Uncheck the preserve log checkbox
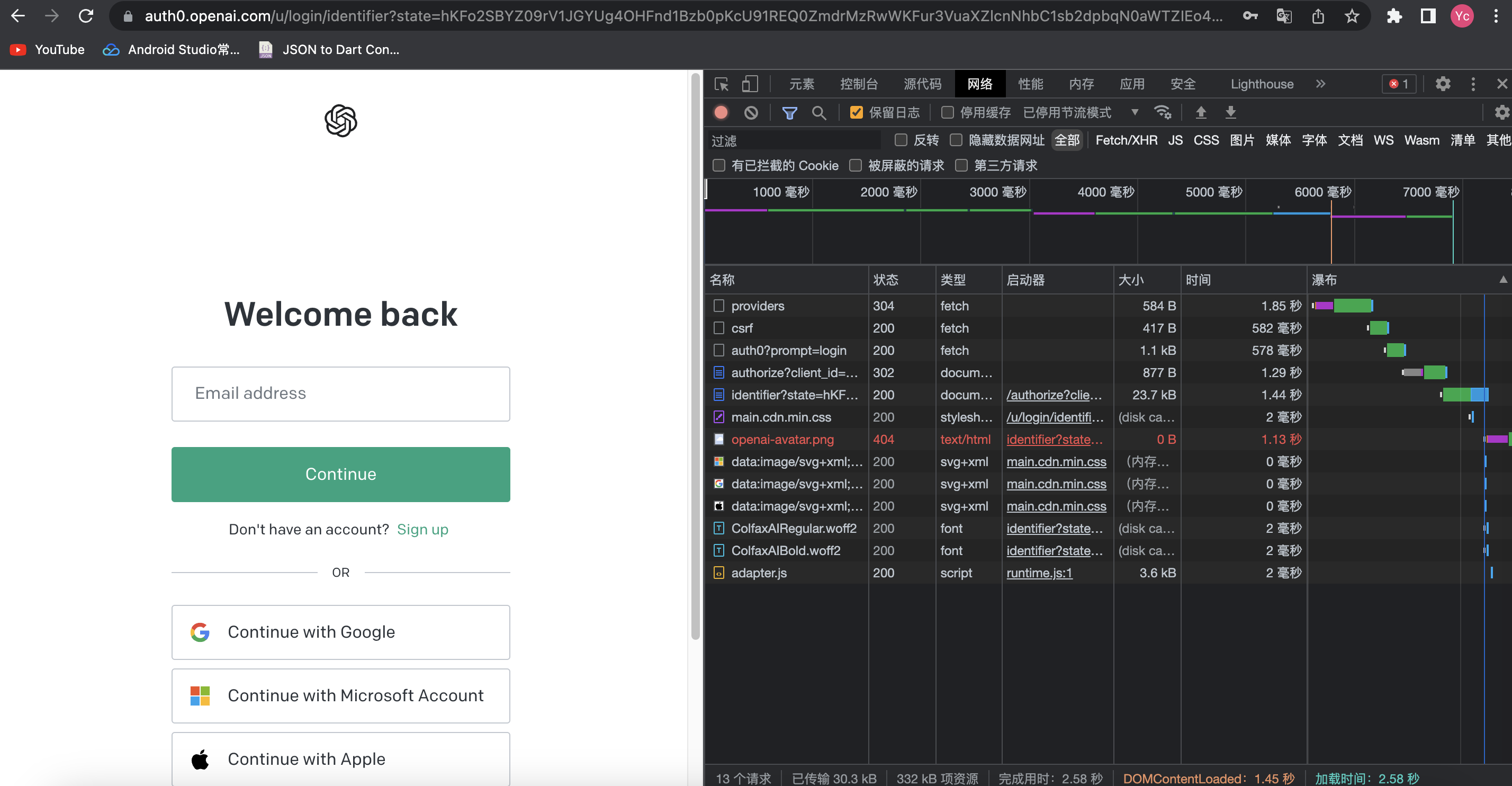 click(x=857, y=112)
